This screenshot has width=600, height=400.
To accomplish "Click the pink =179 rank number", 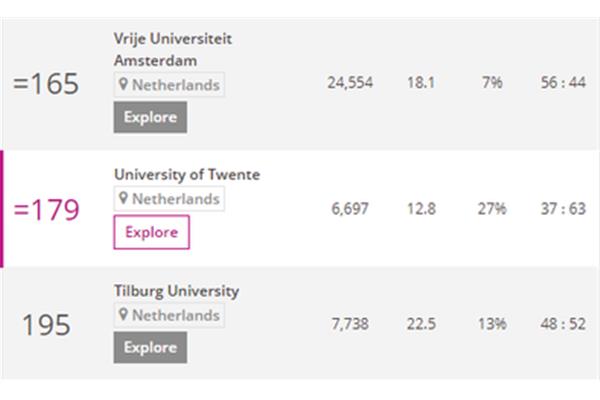I will pyautogui.click(x=46, y=209).
